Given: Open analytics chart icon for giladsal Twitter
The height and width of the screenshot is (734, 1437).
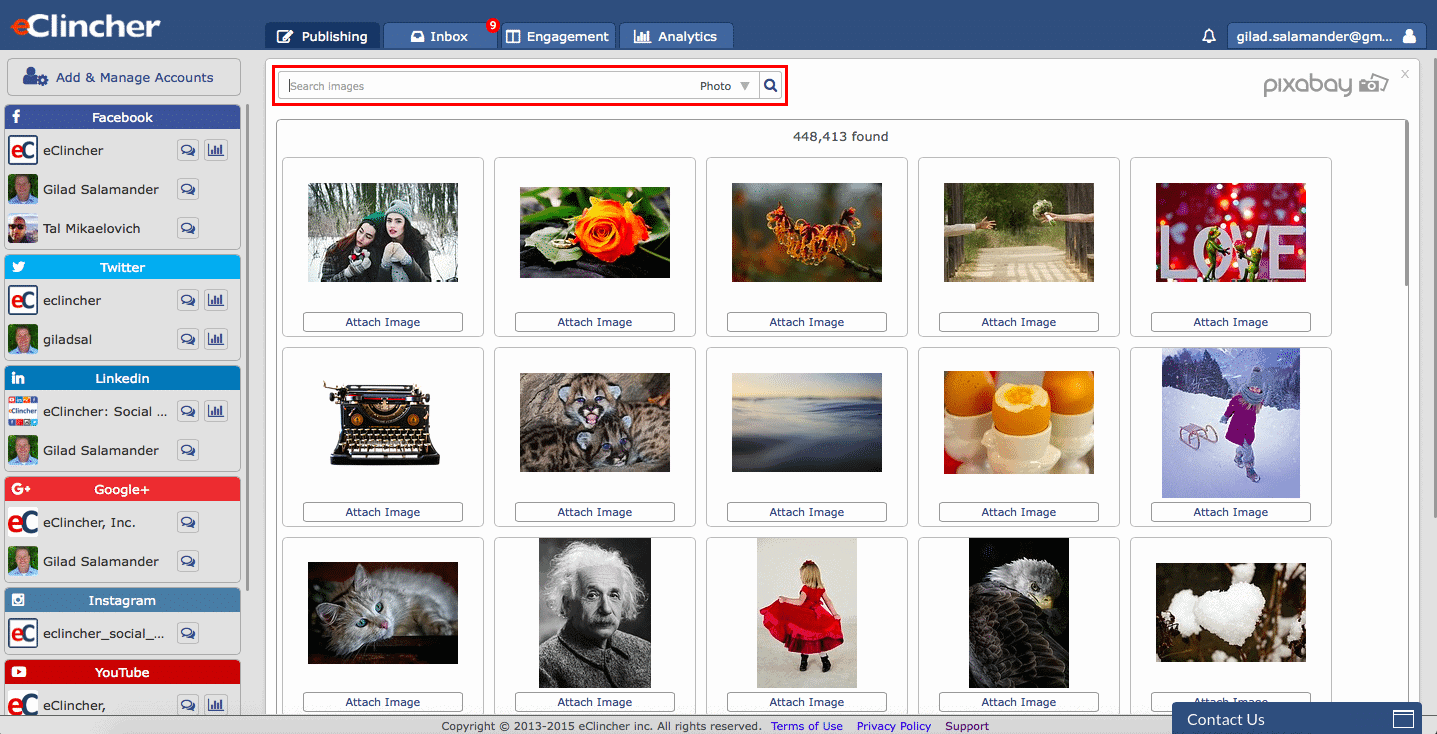Looking at the screenshot, I should (216, 339).
